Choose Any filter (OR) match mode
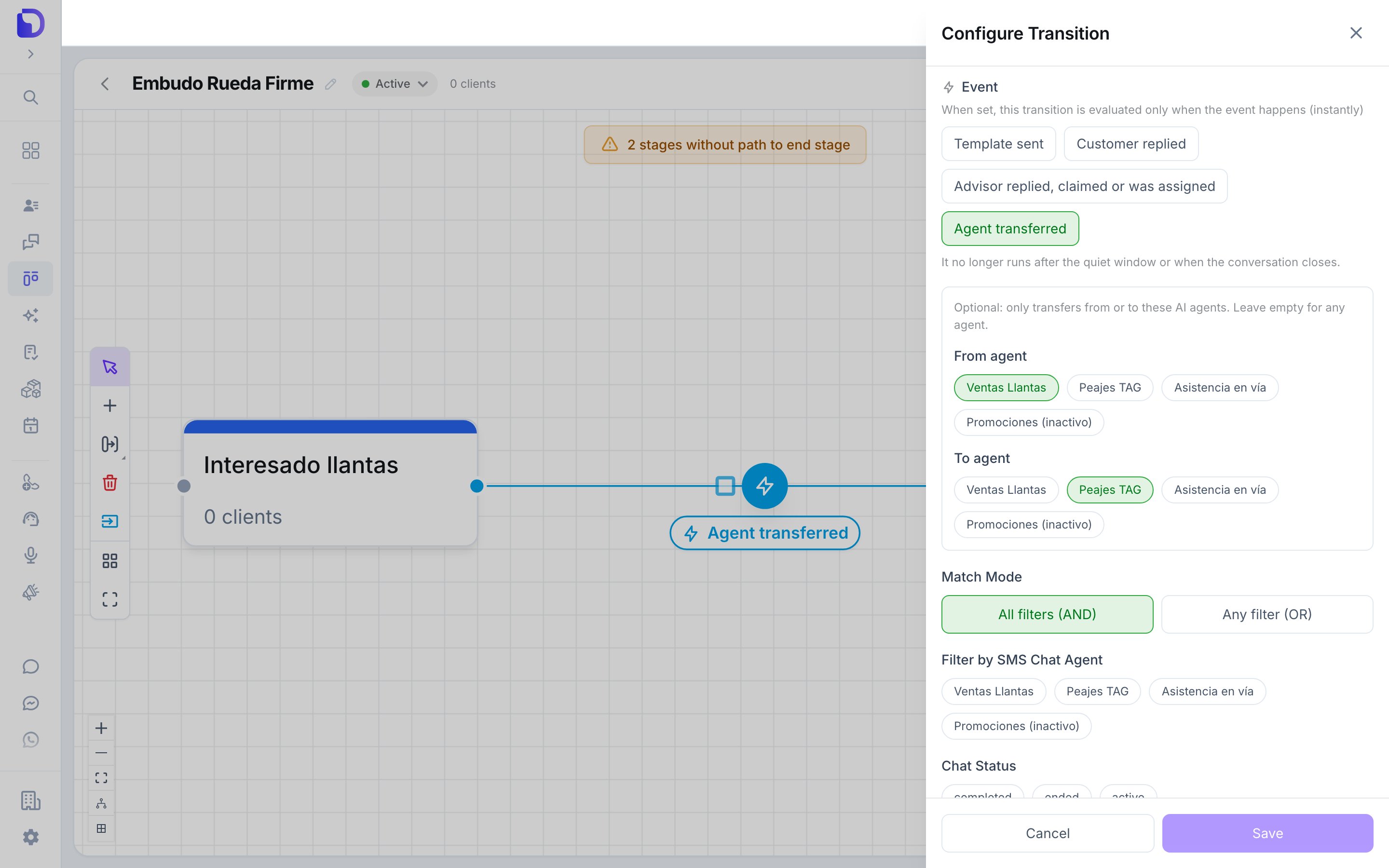 (1267, 614)
